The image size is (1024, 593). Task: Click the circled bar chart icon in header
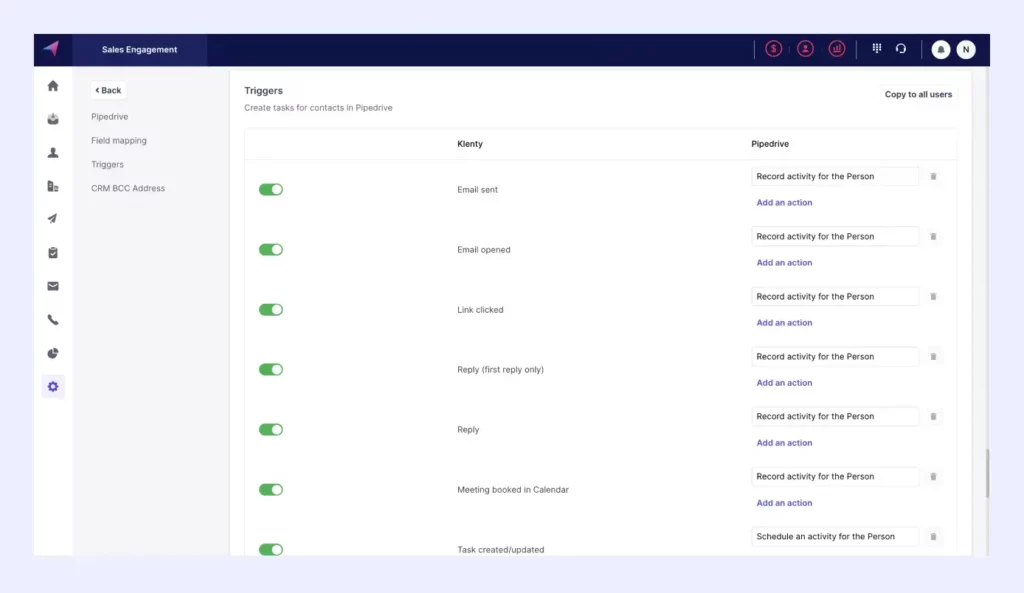point(837,49)
